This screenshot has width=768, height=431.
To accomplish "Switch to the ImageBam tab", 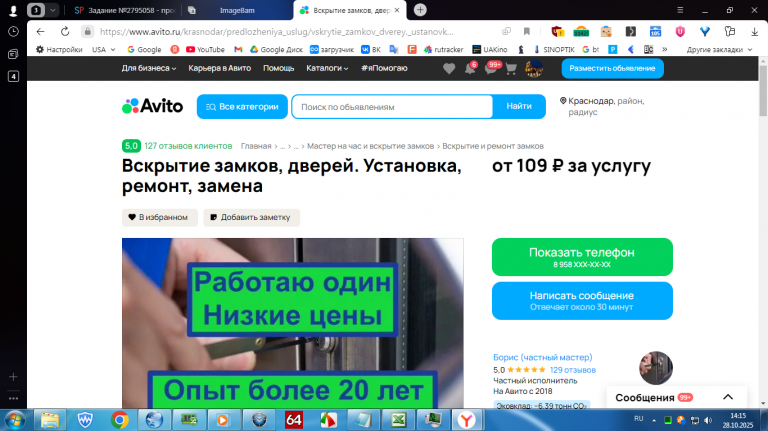I will pos(237,10).
